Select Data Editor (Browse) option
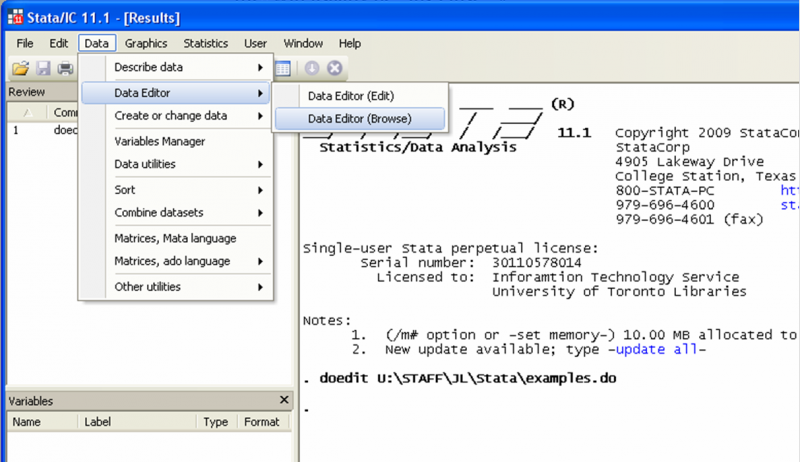Screen dimensions: 800x462 (x=359, y=118)
